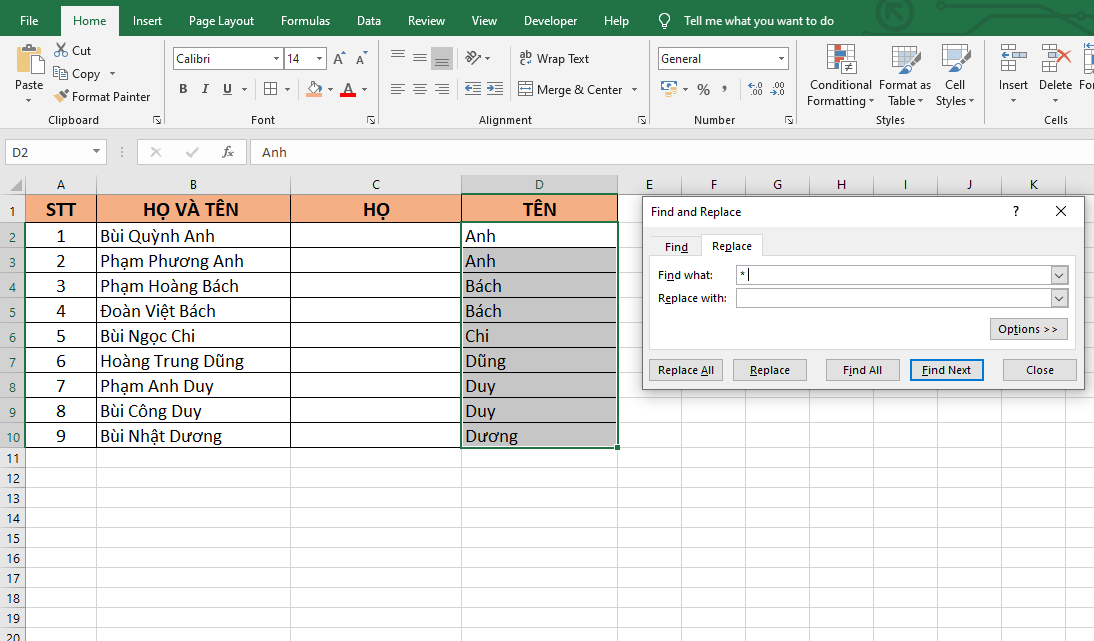Toggle Wrap Text for selected cells

point(554,59)
